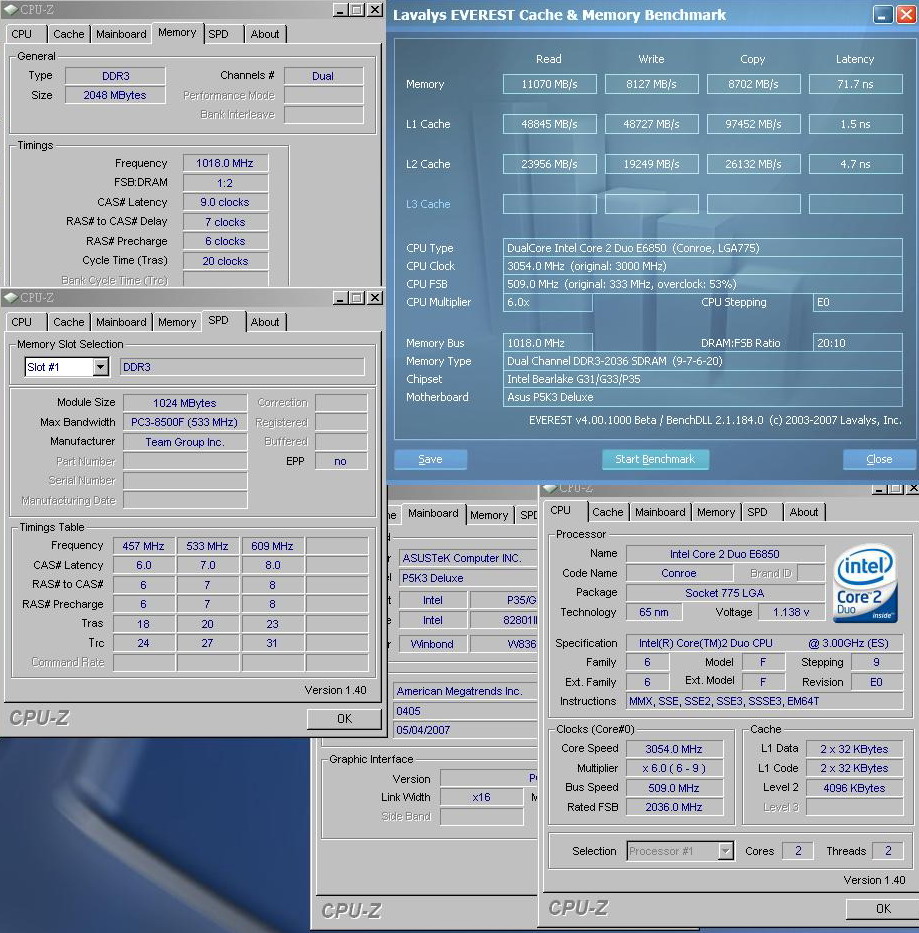Open Cache tab in SPD window
Viewport: 919px width, 933px height.
tap(68, 322)
